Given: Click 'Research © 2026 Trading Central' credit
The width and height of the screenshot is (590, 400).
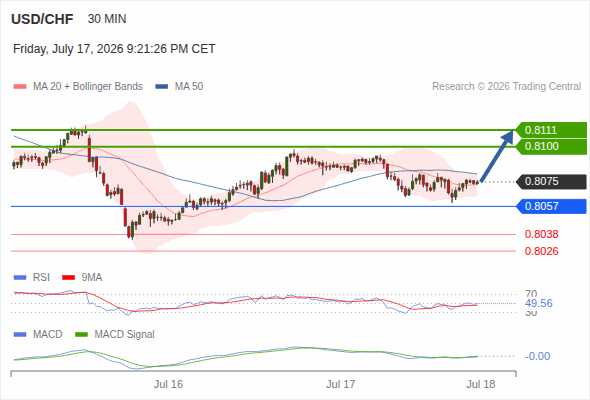Looking at the screenshot, I should coord(506,87).
